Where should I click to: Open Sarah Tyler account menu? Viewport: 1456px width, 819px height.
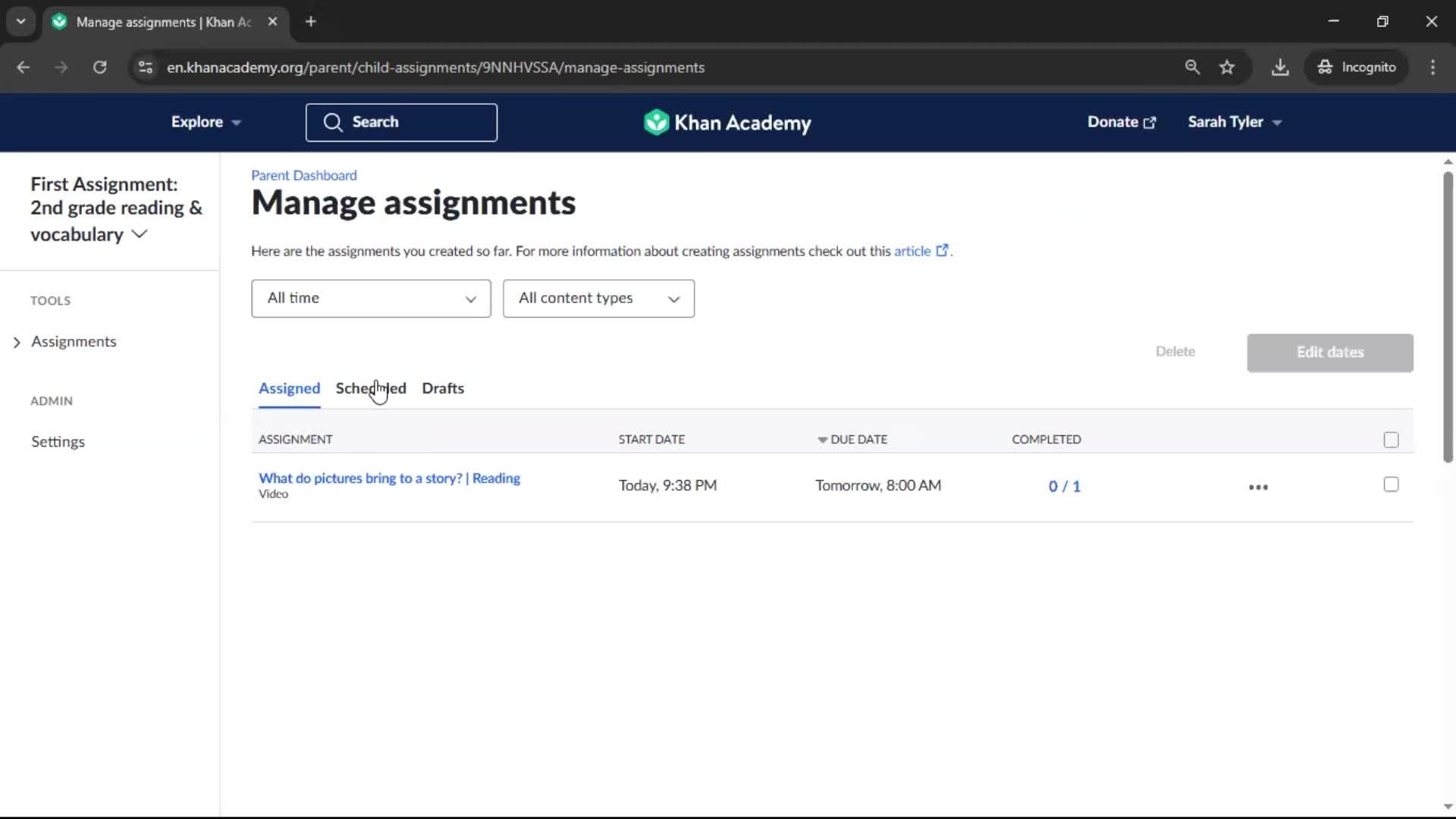coord(1235,122)
